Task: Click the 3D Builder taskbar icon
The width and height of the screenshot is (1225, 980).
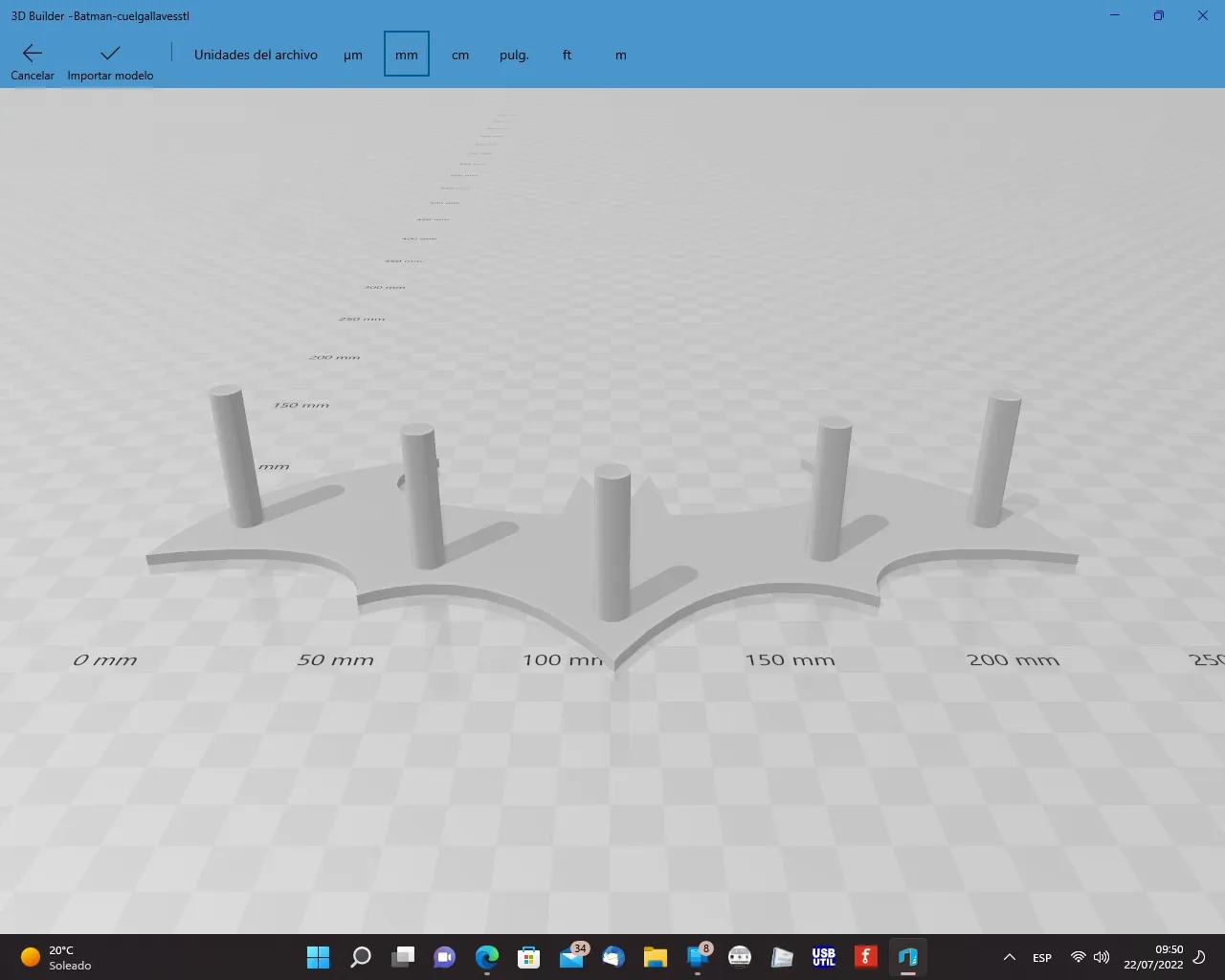Action: tap(908, 957)
